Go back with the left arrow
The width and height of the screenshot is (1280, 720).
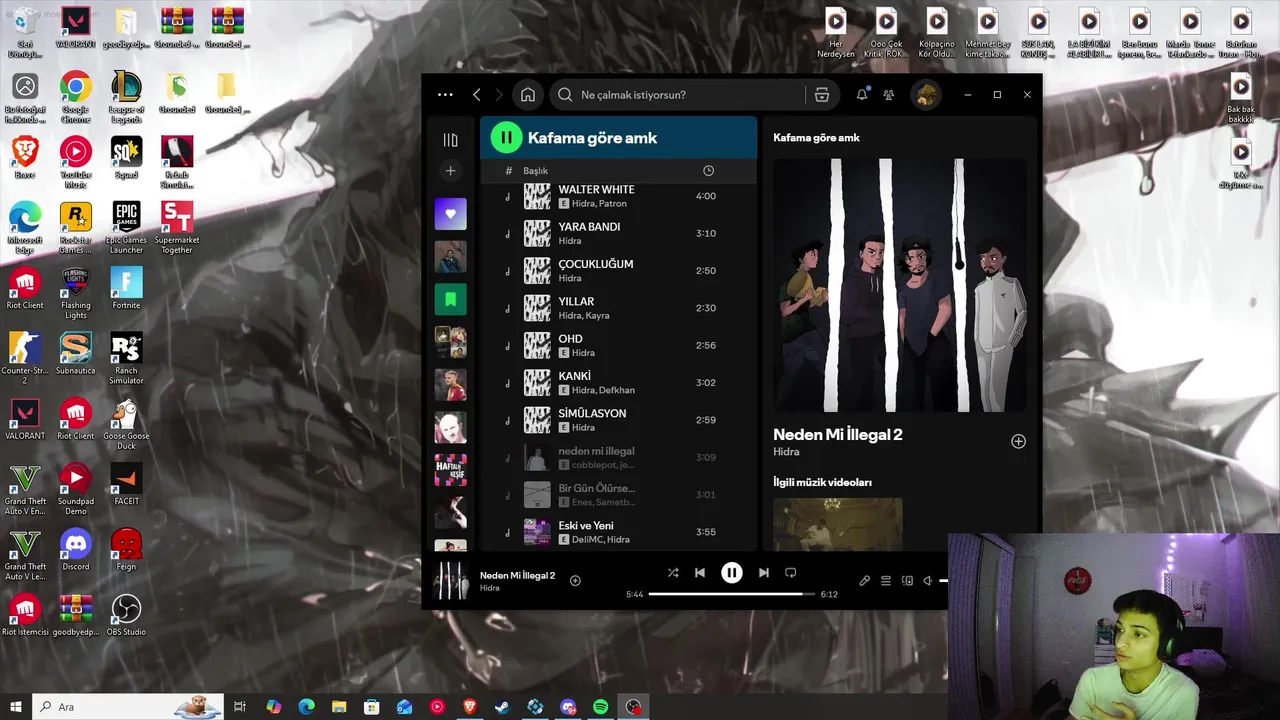pyautogui.click(x=477, y=95)
